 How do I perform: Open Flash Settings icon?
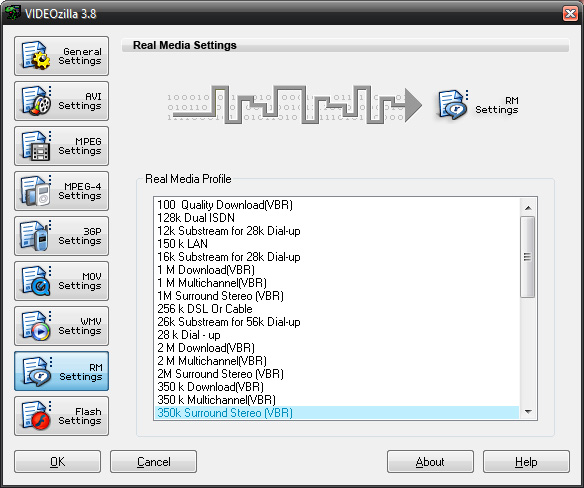coord(36,416)
